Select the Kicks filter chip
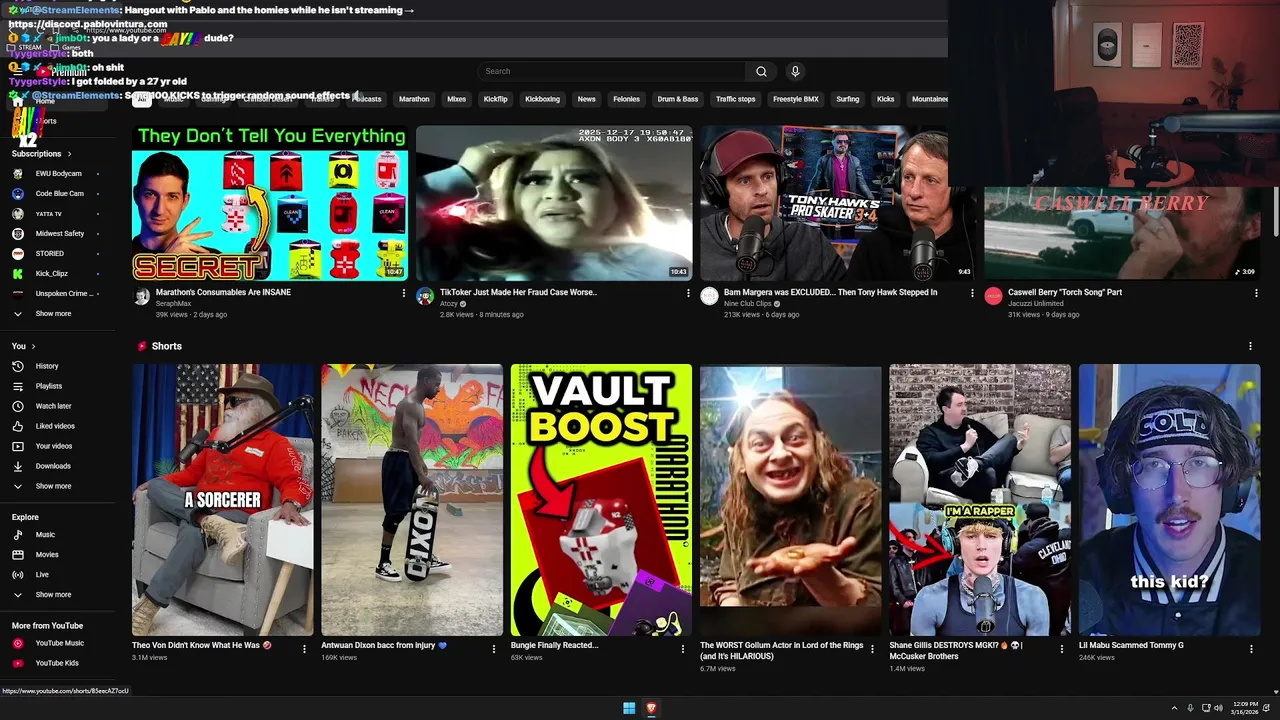 [x=885, y=99]
